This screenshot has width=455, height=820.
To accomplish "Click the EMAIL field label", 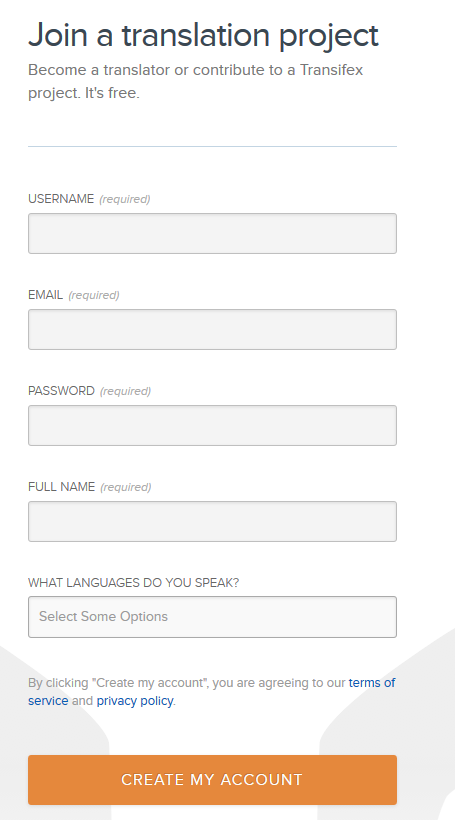I will coord(46,295).
